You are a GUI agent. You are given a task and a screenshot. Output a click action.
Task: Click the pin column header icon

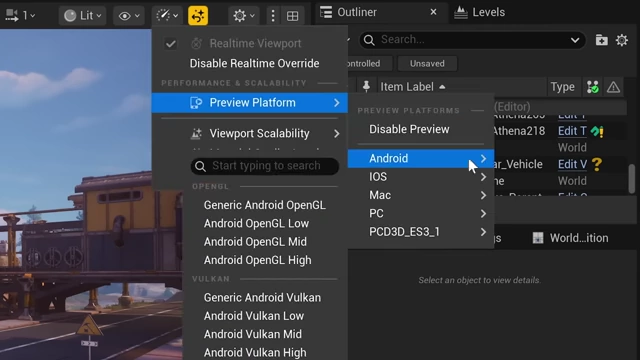tap(366, 87)
